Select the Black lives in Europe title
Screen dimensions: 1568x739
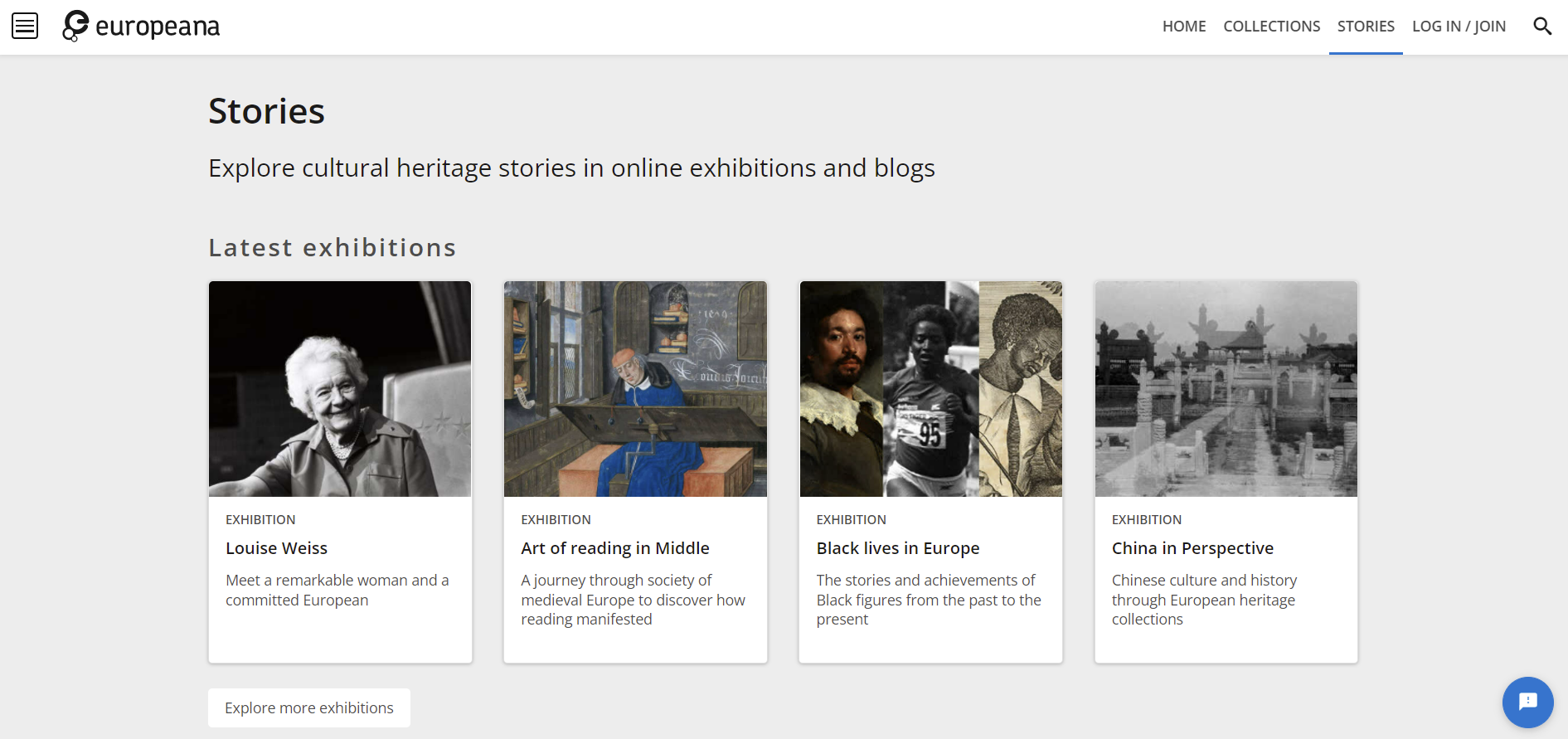[897, 548]
